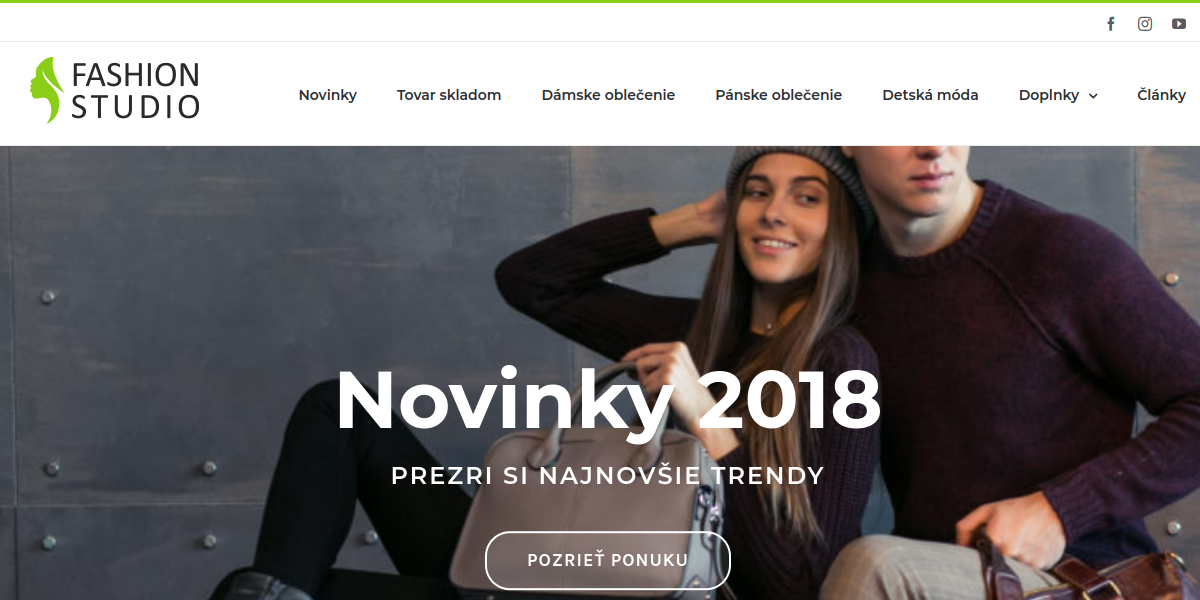Select Pánske oblečenie in navigation
Screen dimensions: 1200x600
click(x=779, y=95)
